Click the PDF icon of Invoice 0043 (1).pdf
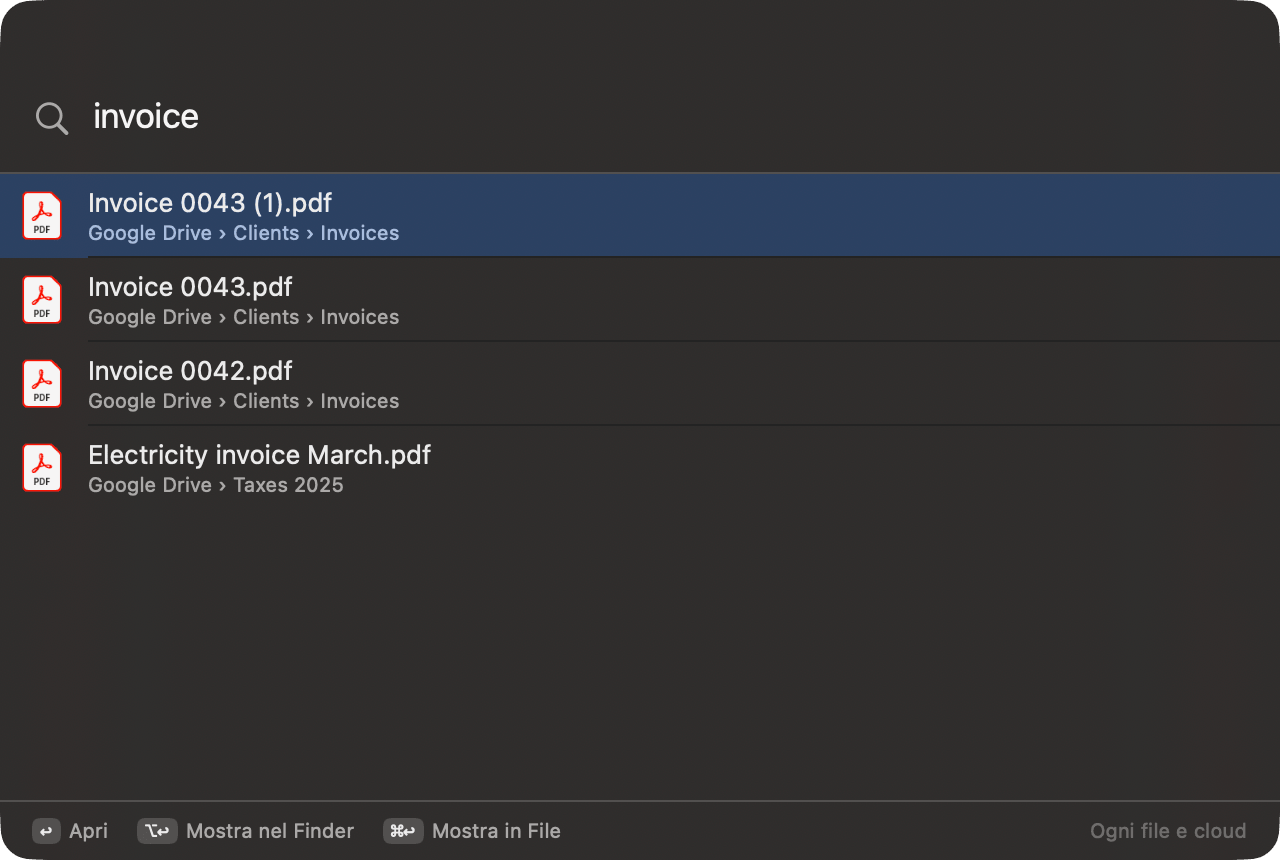The image size is (1280, 860). point(42,216)
